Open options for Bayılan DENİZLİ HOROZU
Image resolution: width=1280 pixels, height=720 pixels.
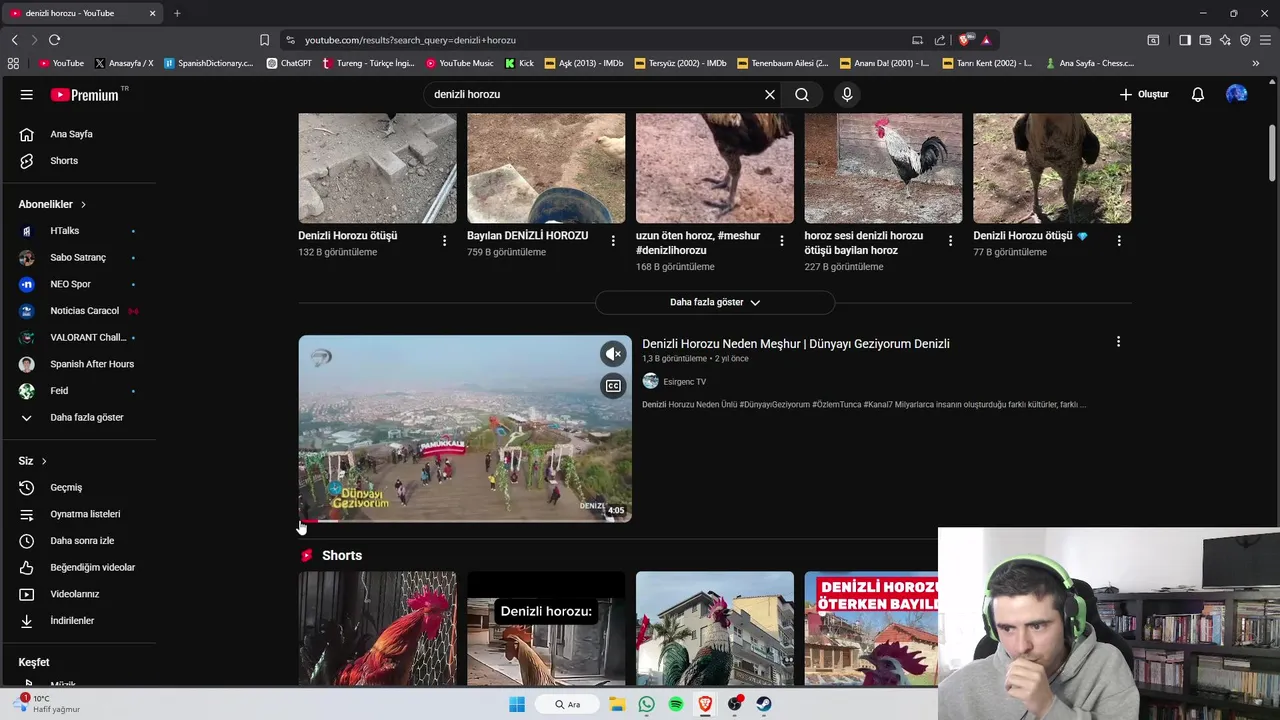tap(613, 241)
